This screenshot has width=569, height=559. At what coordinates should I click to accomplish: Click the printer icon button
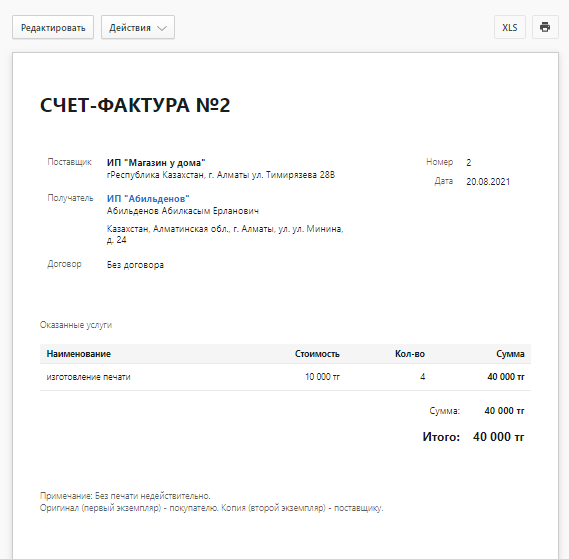[x=545, y=27]
